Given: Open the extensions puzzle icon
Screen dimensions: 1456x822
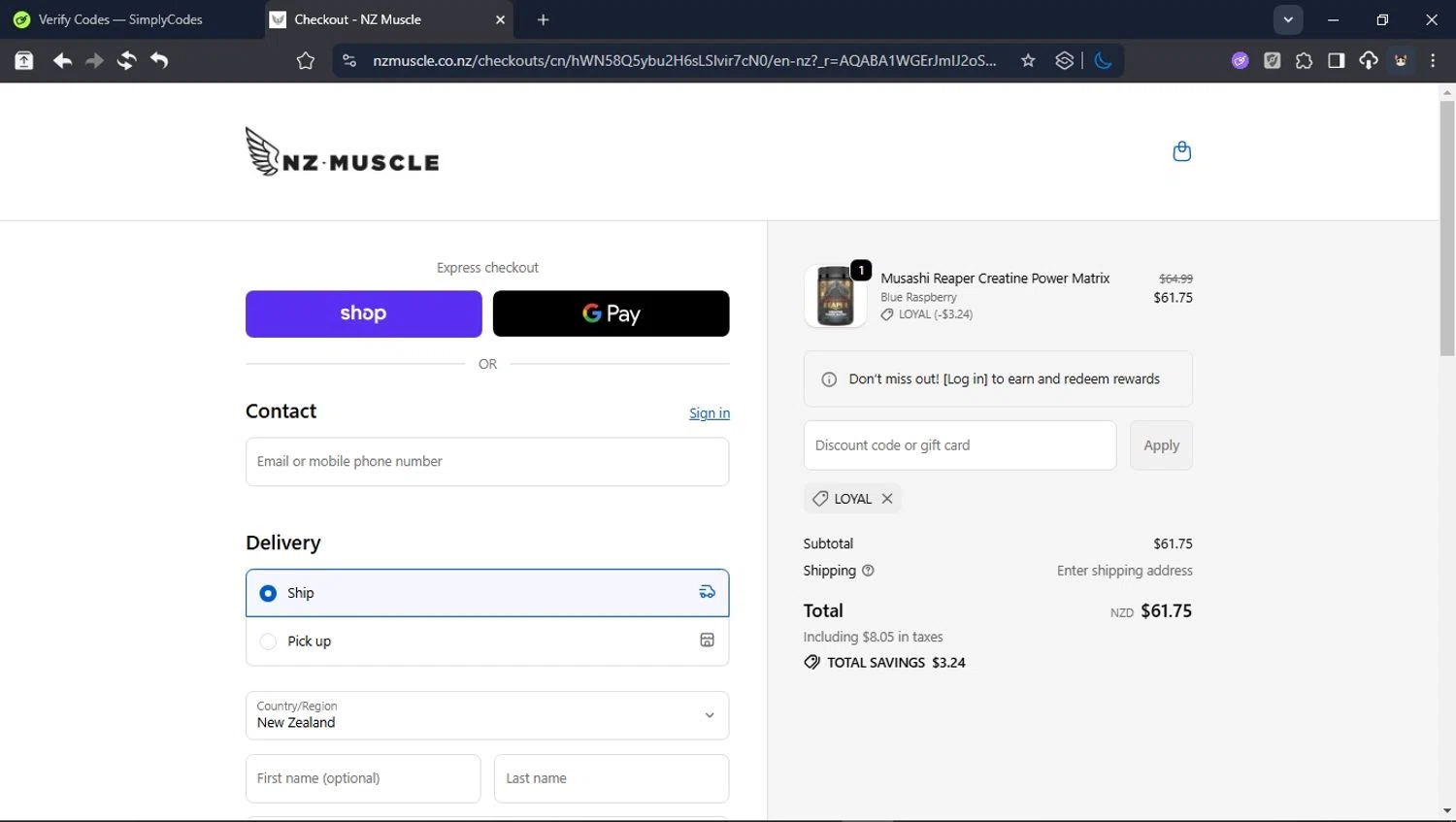Looking at the screenshot, I should pos(1304,60).
